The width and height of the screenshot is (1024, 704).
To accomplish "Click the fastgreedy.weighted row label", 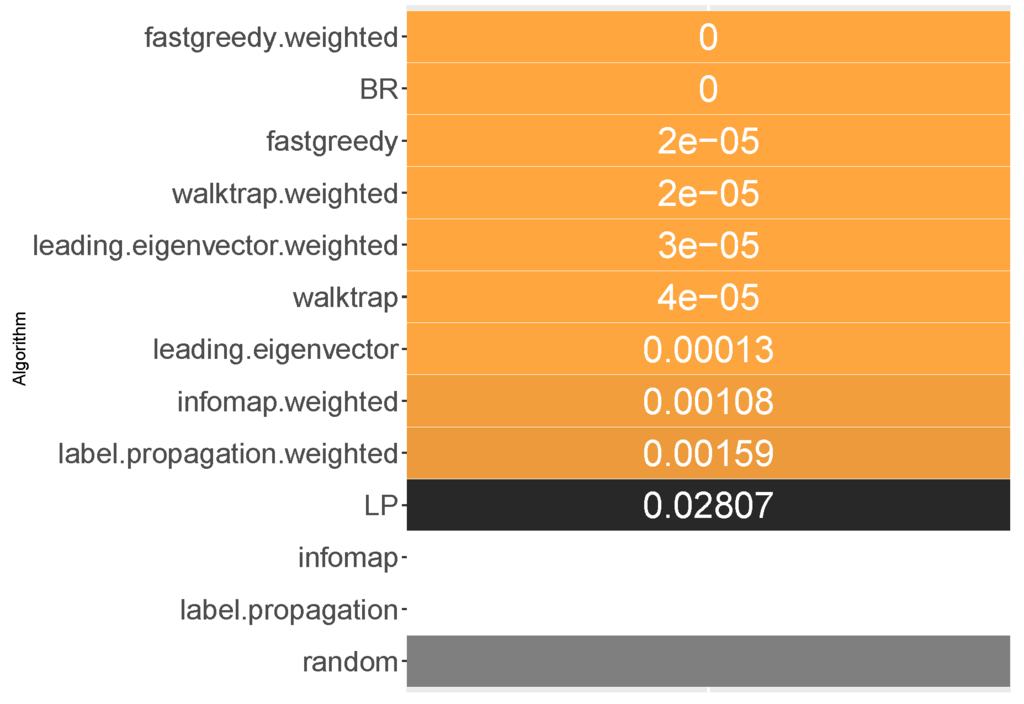I will (271, 38).
